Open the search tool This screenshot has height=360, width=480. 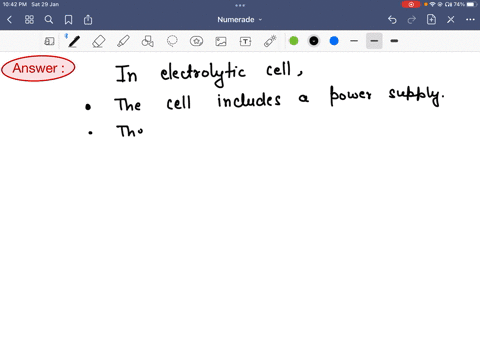click(x=49, y=20)
